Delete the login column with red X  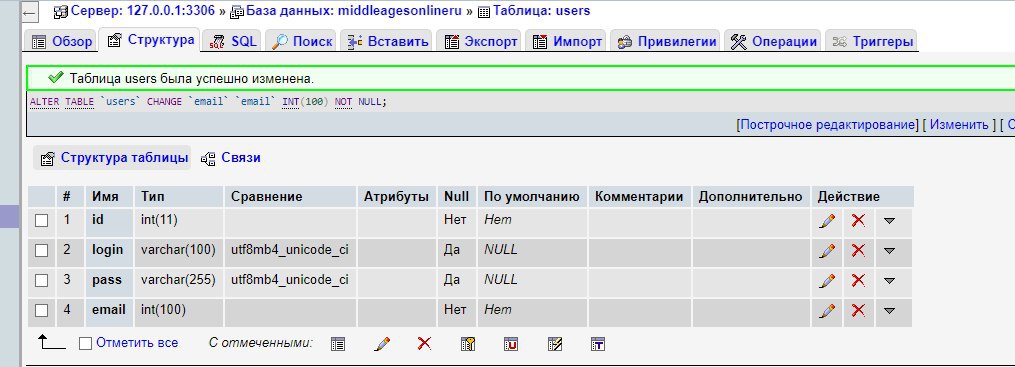click(858, 250)
